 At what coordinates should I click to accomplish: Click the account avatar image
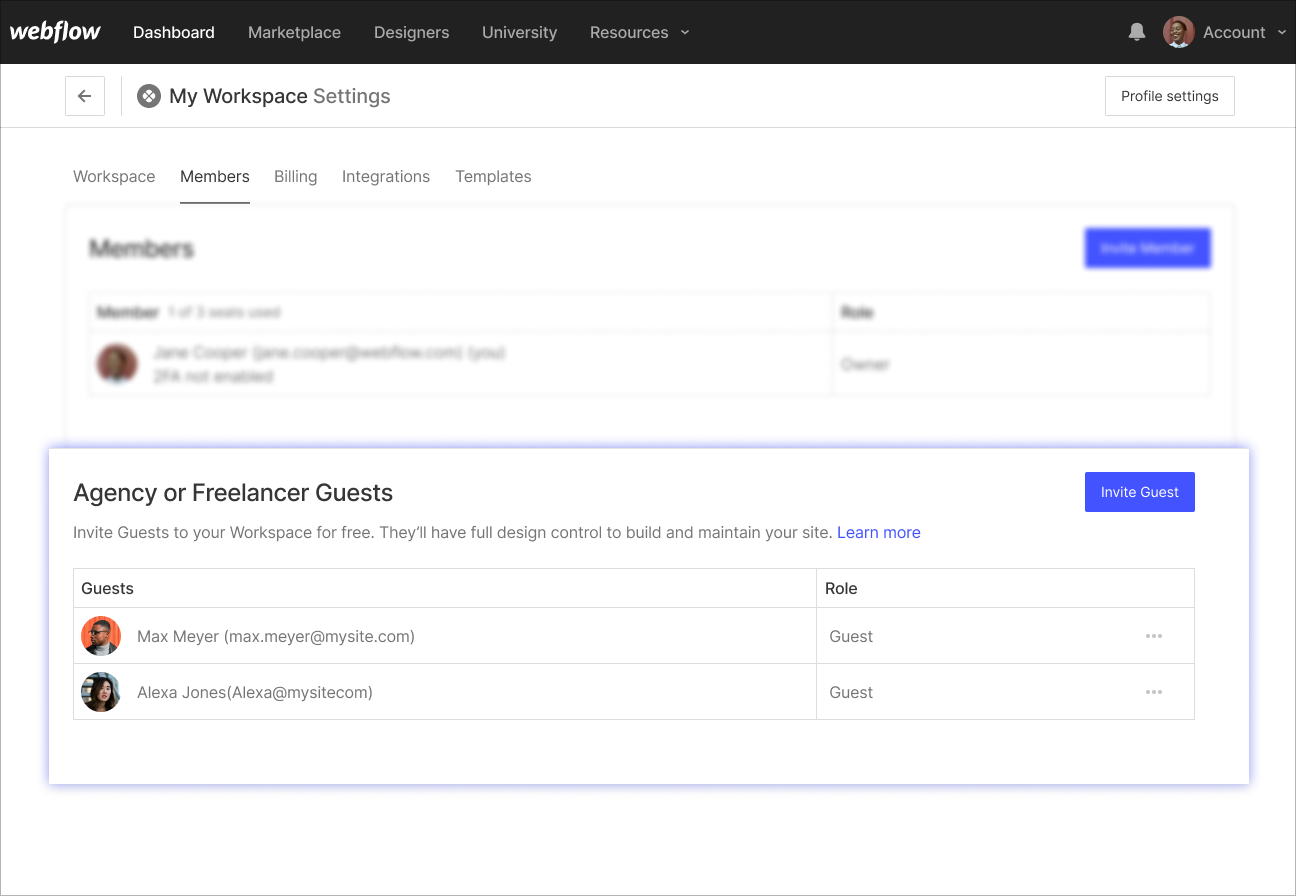tap(1178, 32)
